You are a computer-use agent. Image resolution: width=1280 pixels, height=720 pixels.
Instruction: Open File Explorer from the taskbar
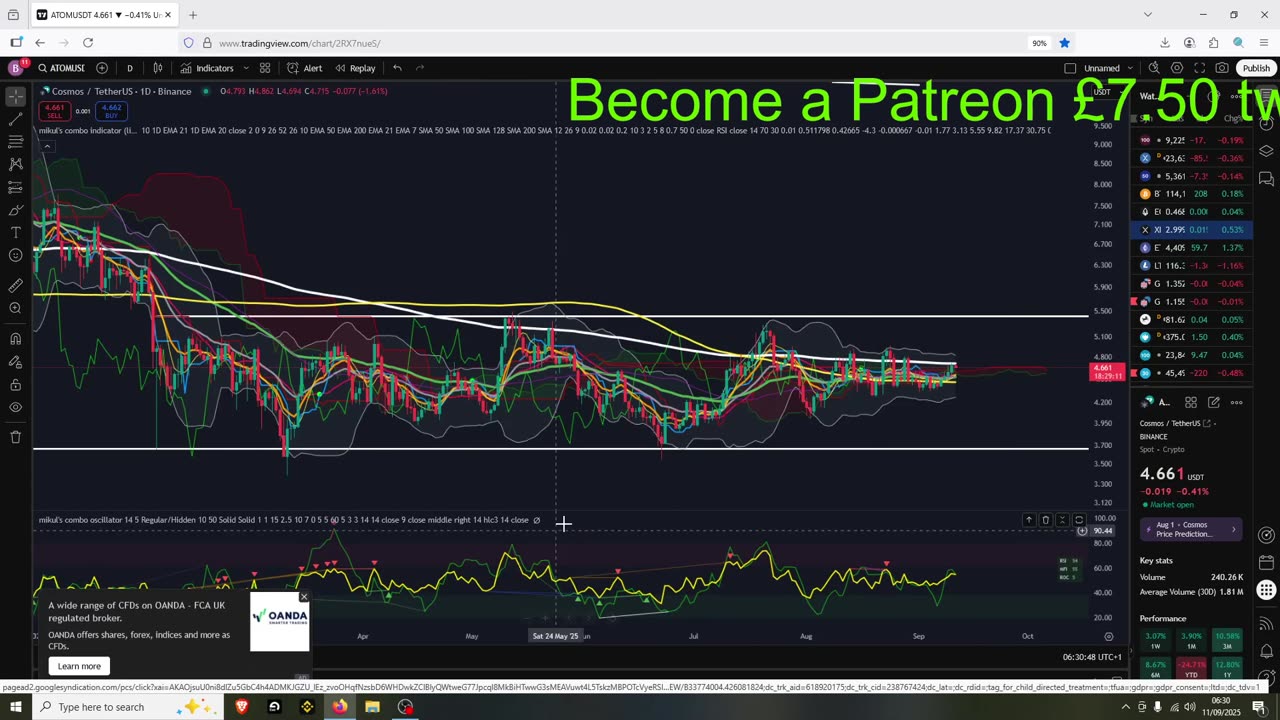(x=372, y=707)
